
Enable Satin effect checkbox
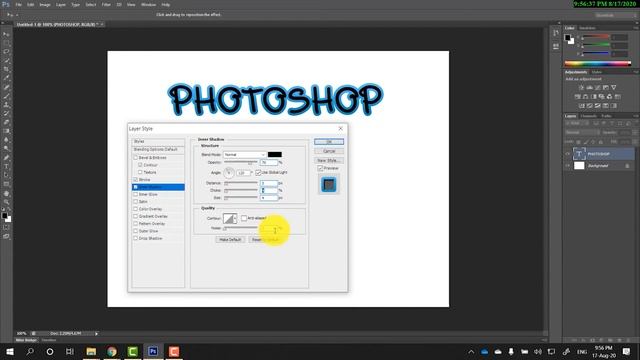pos(136,202)
